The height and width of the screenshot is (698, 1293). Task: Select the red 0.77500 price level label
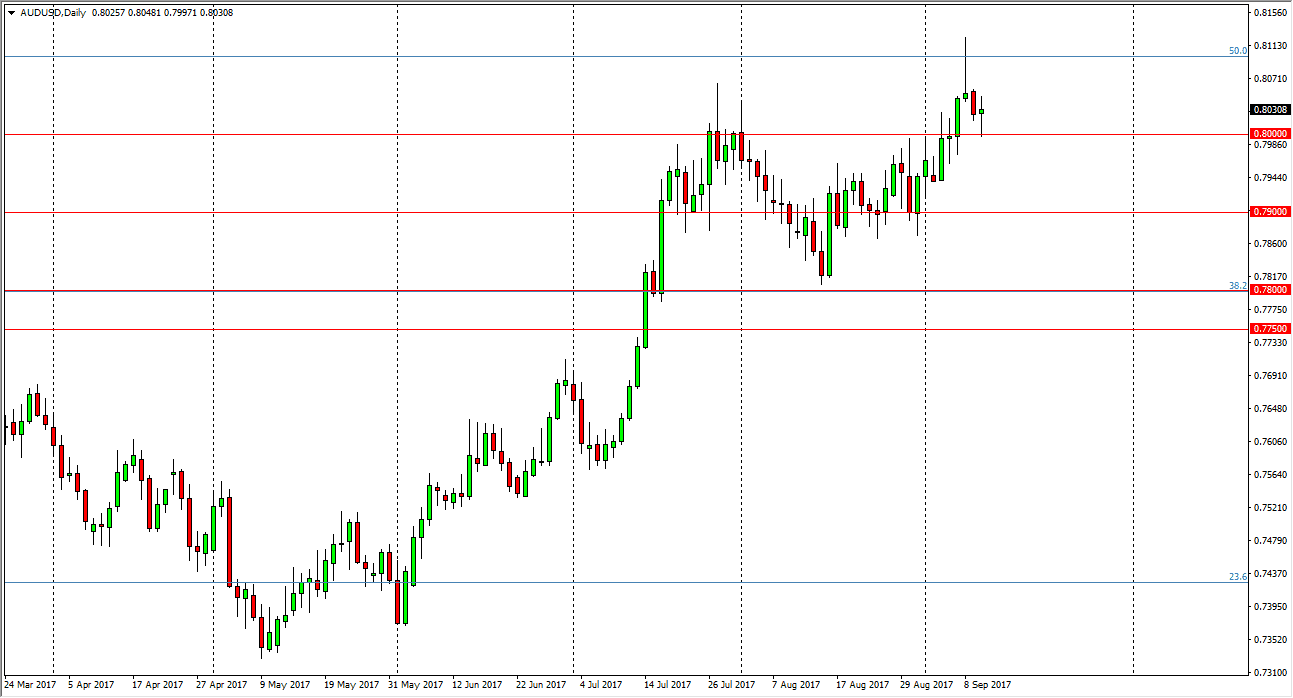pos(1270,329)
